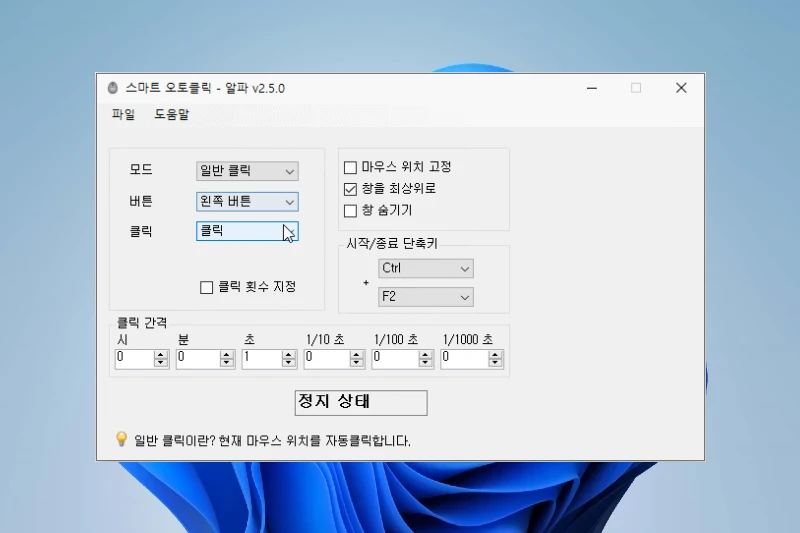Open the Ctrl modifier key dropdown

click(x=426, y=268)
